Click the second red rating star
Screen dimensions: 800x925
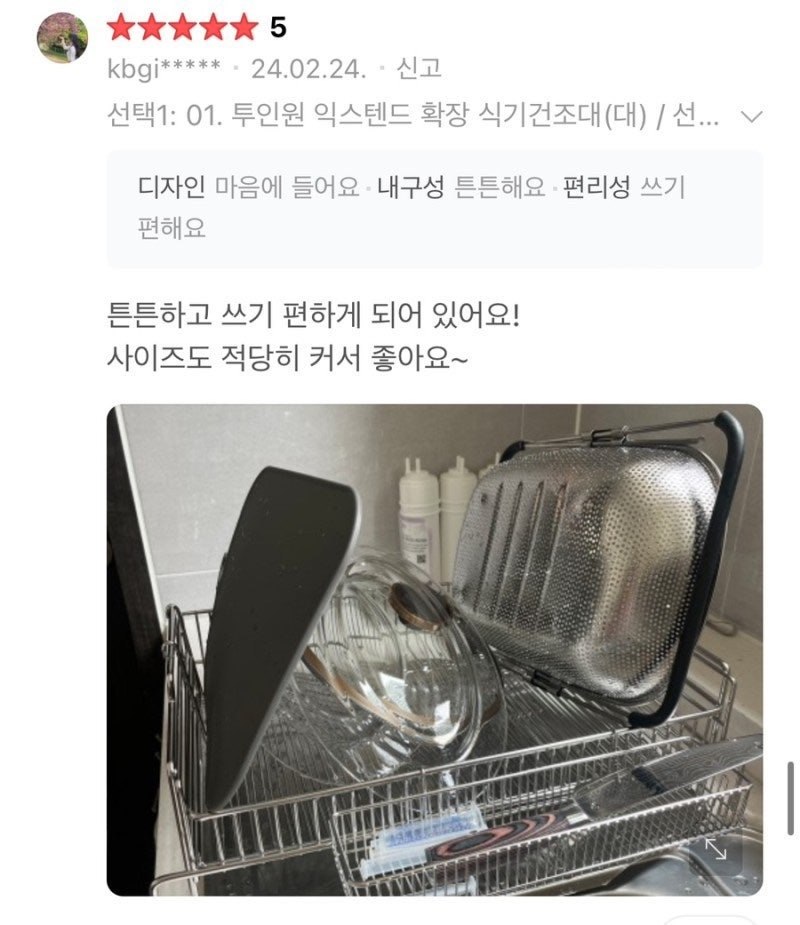(x=152, y=27)
